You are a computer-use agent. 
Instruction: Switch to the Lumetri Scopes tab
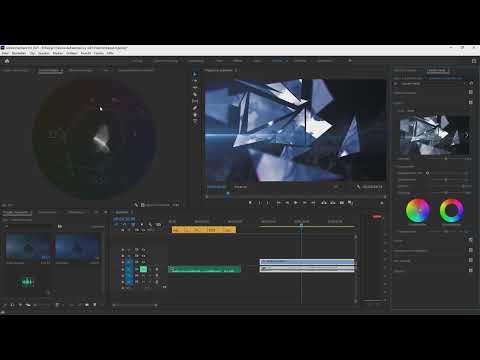click(50, 71)
